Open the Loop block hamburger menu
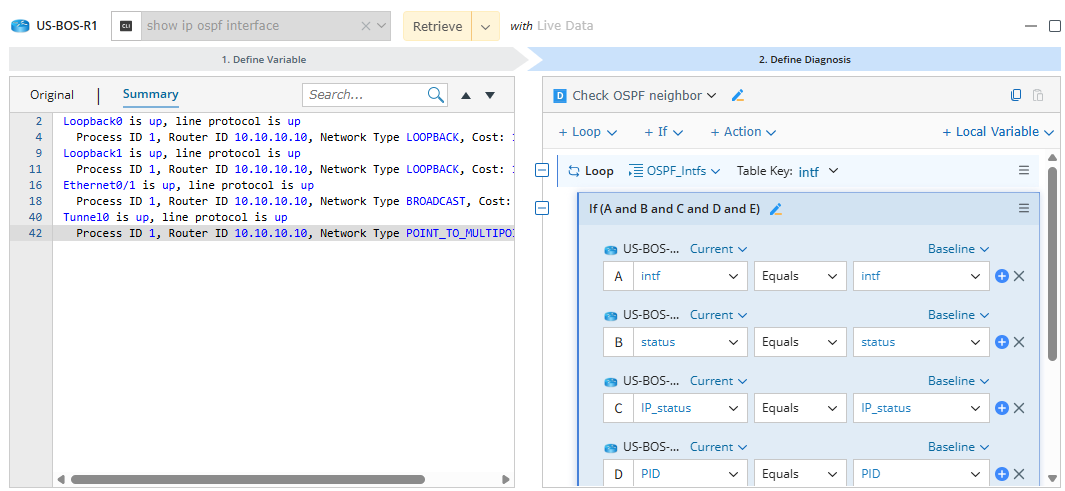The image size is (1065, 491). 1024,171
